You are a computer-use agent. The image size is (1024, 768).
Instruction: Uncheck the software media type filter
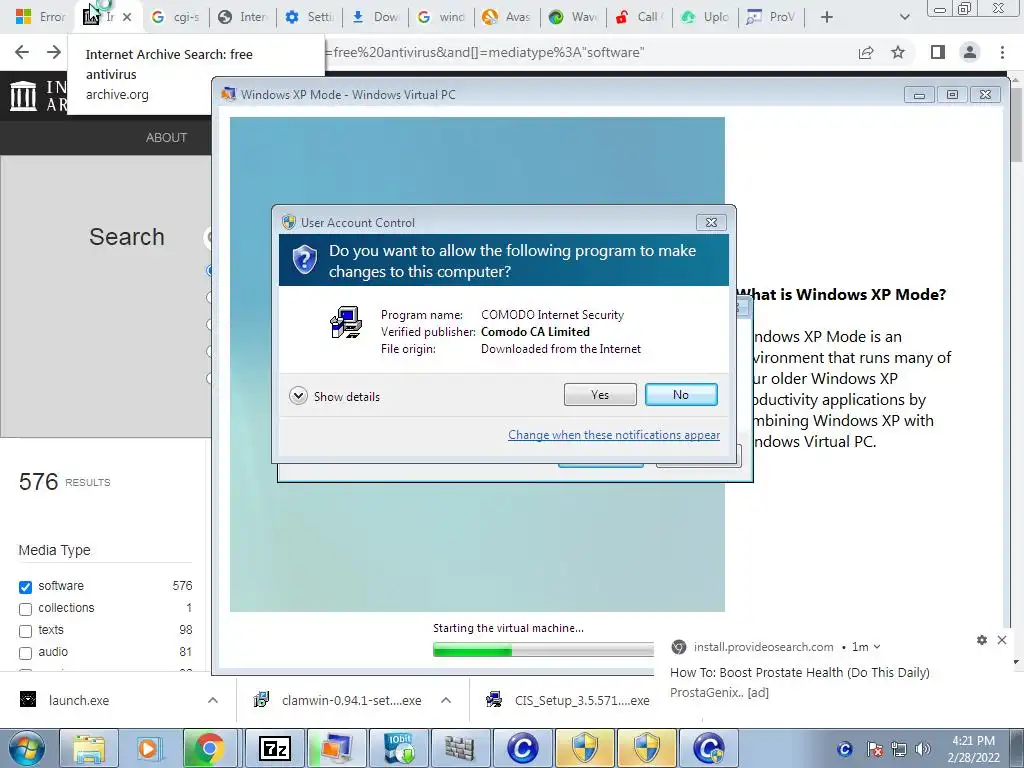pyautogui.click(x=25, y=587)
